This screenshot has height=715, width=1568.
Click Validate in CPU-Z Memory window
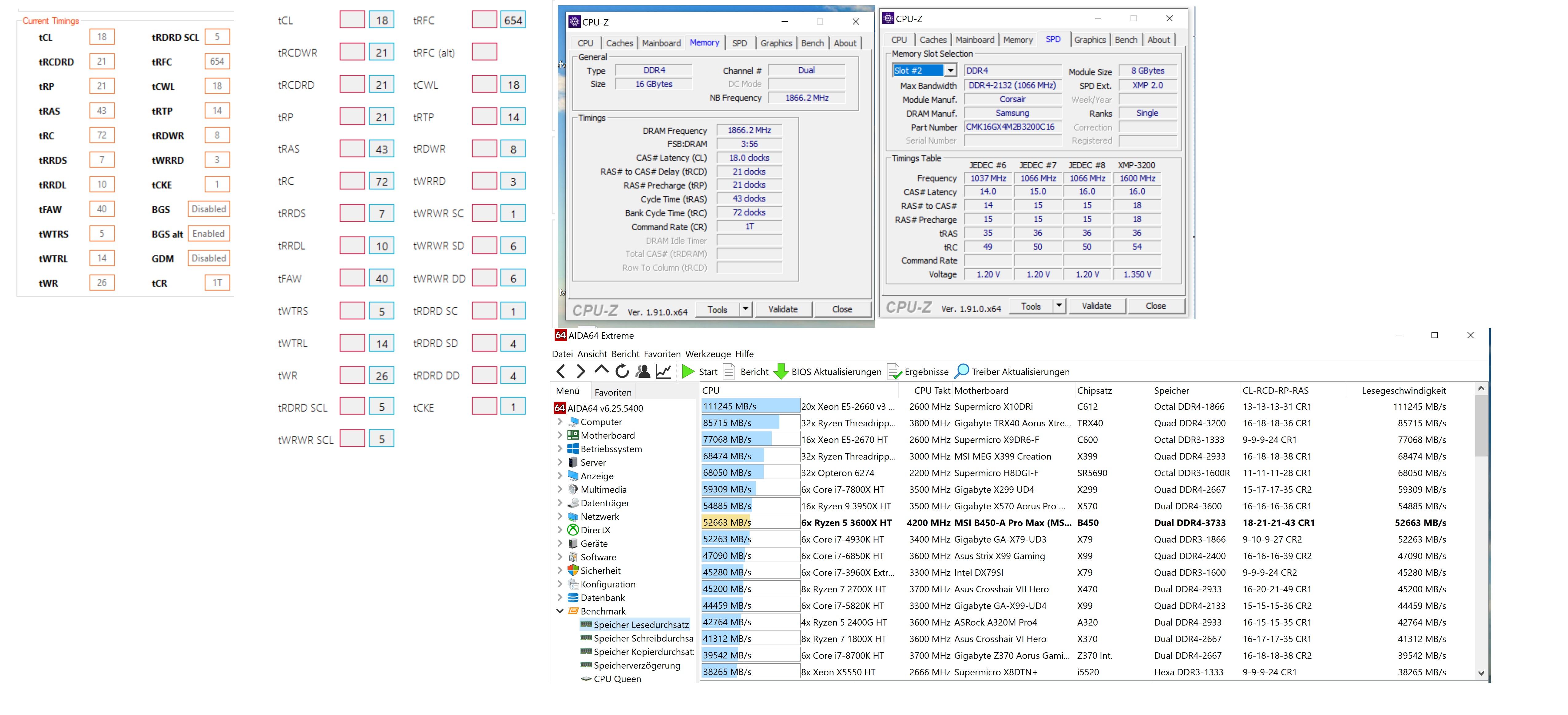point(783,309)
